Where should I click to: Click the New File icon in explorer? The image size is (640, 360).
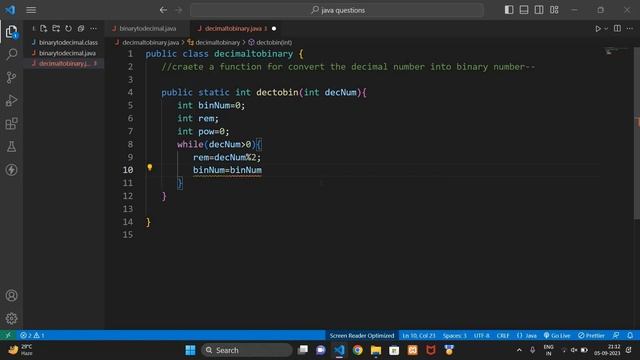(x=44, y=29)
